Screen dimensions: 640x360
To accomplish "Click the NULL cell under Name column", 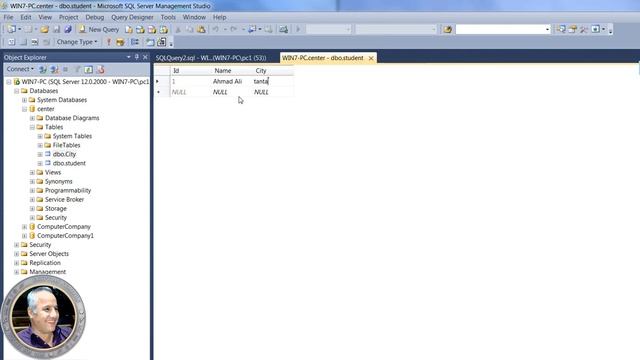I will click(x=231, y=92).
